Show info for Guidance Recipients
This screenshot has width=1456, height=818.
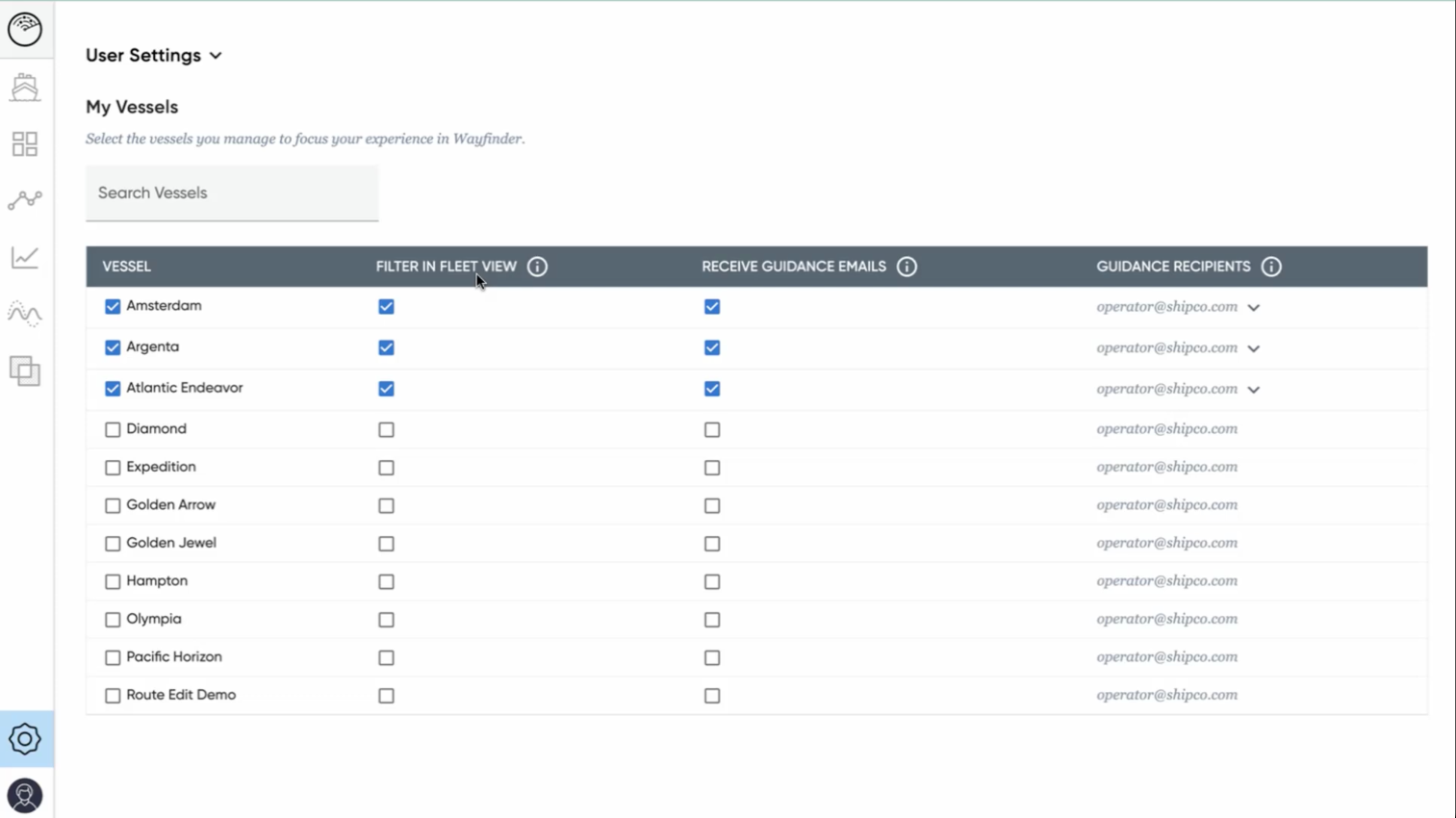pyautogui.click(x=1271, y=267)
